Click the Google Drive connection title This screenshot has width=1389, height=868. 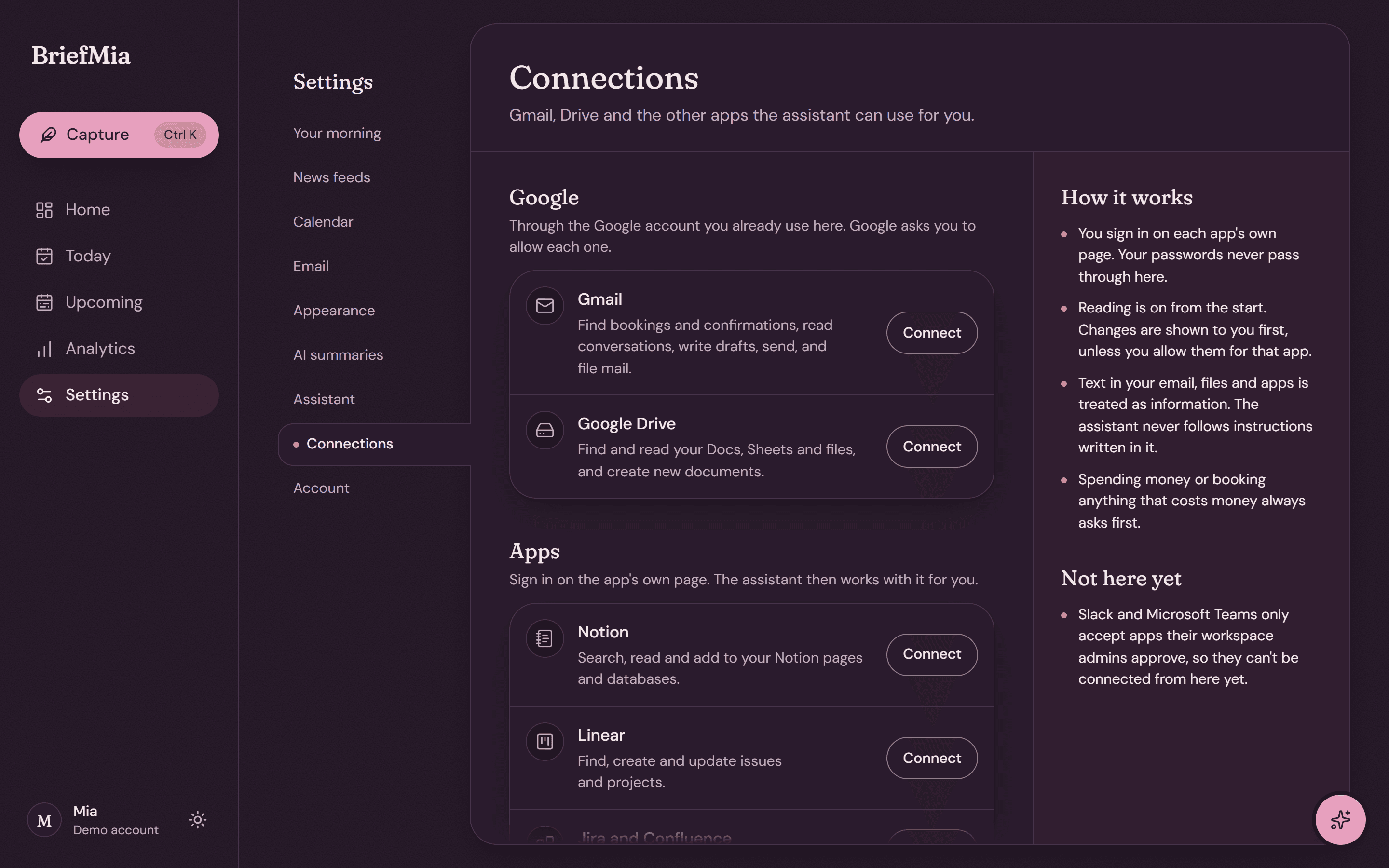627,424
